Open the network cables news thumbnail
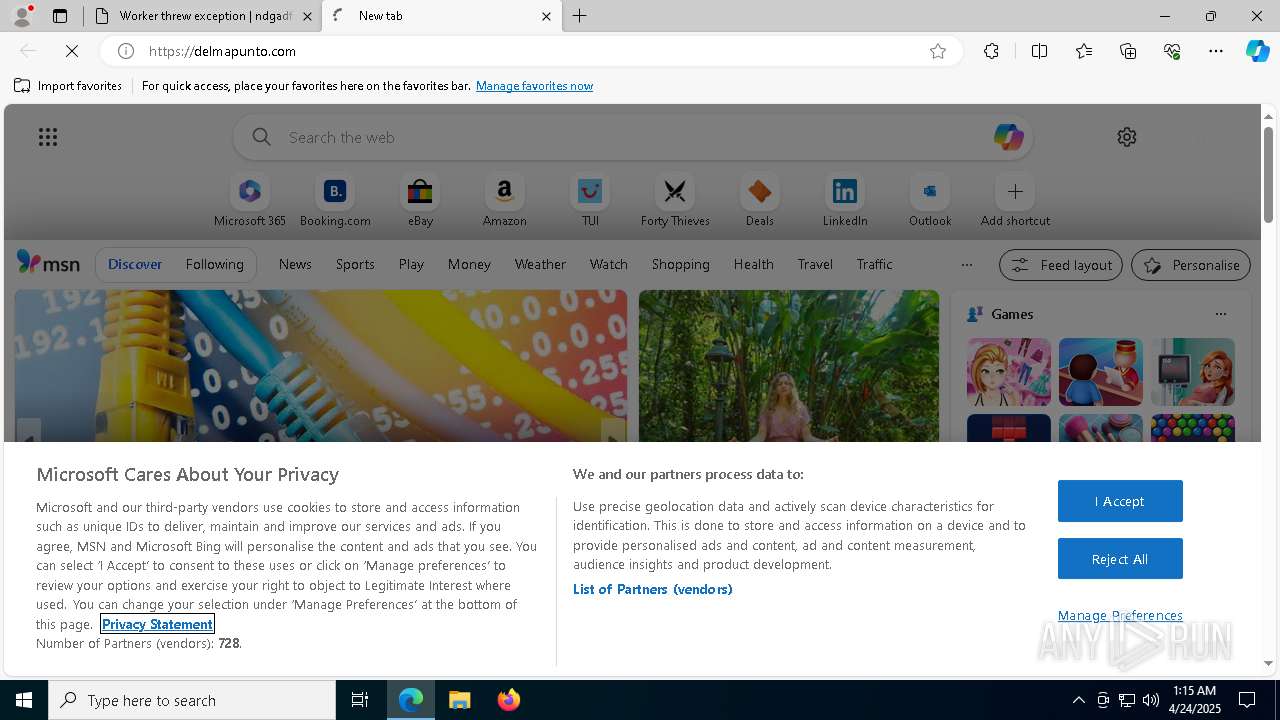The height and width of the screenshot is (720, 1280). click(320, 366)
